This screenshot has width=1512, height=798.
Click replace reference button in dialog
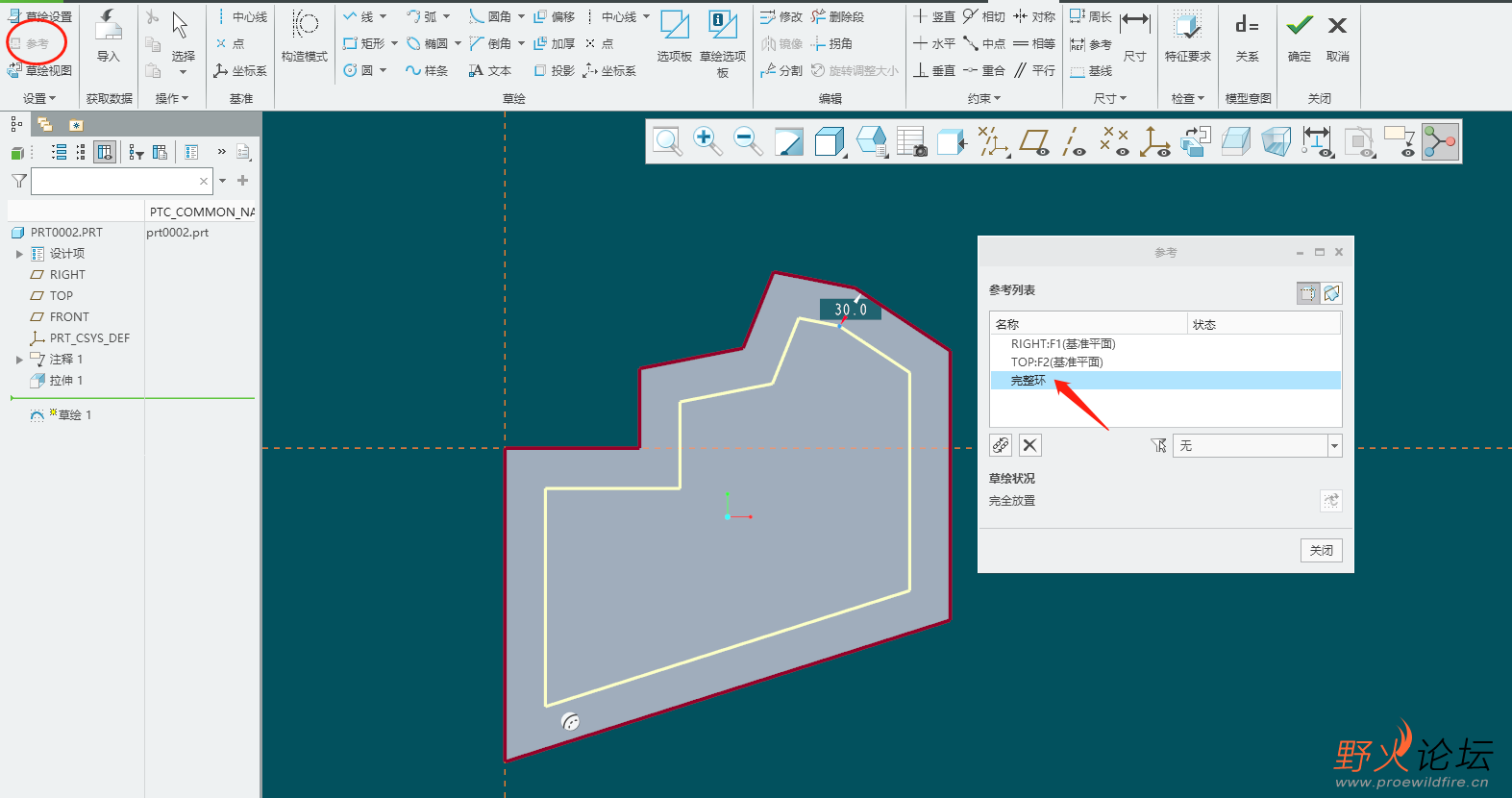click(x=1001, y=445)
